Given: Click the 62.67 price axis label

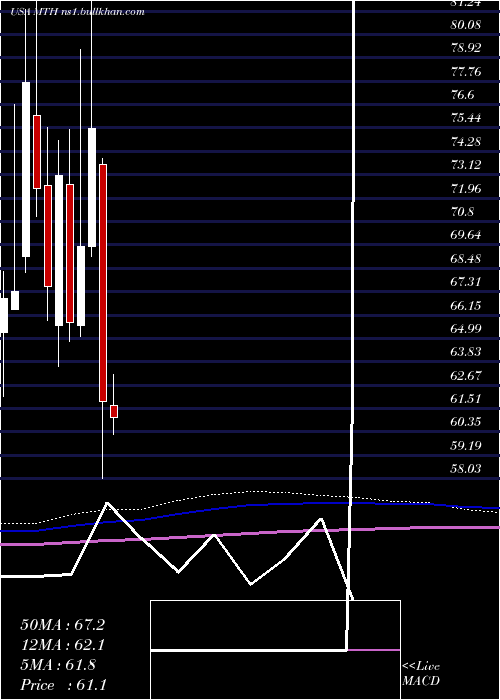Looking at the screenshot, I should [466, 375].
